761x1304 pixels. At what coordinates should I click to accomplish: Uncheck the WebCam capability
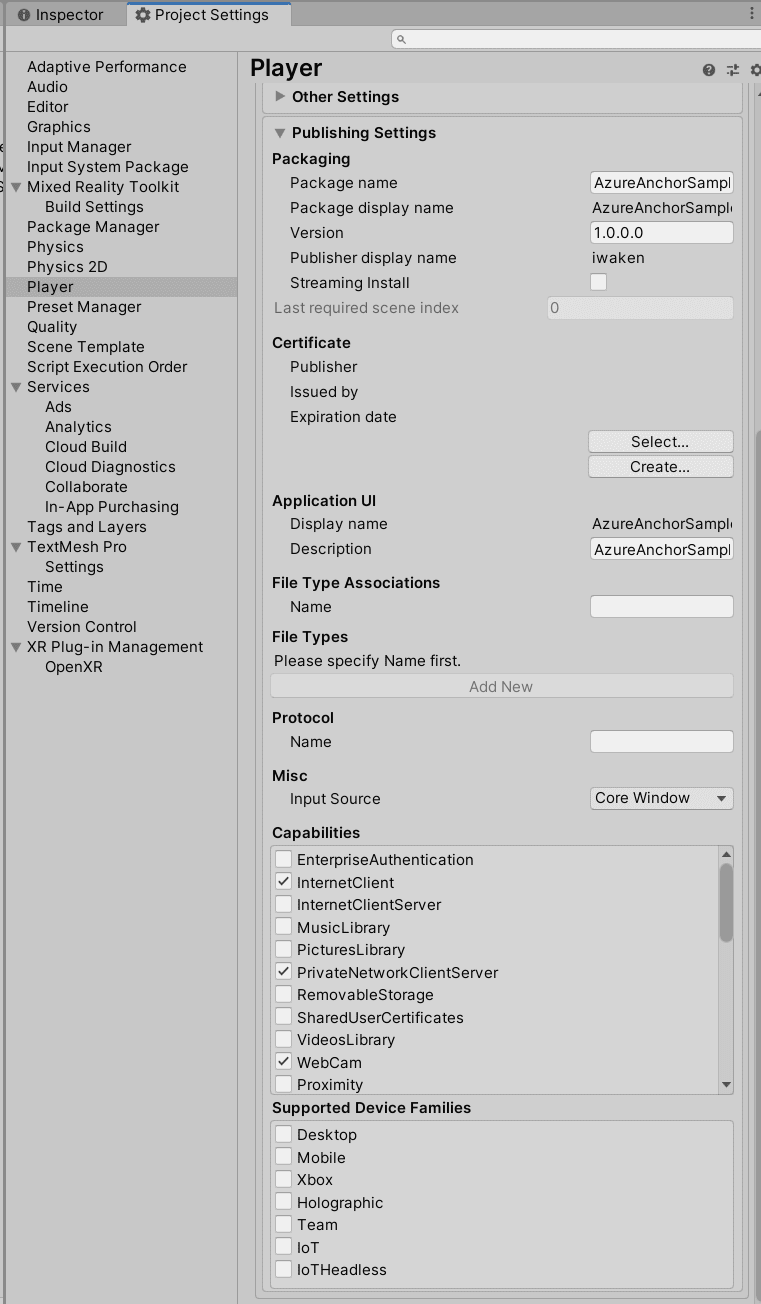(284, 1062)
